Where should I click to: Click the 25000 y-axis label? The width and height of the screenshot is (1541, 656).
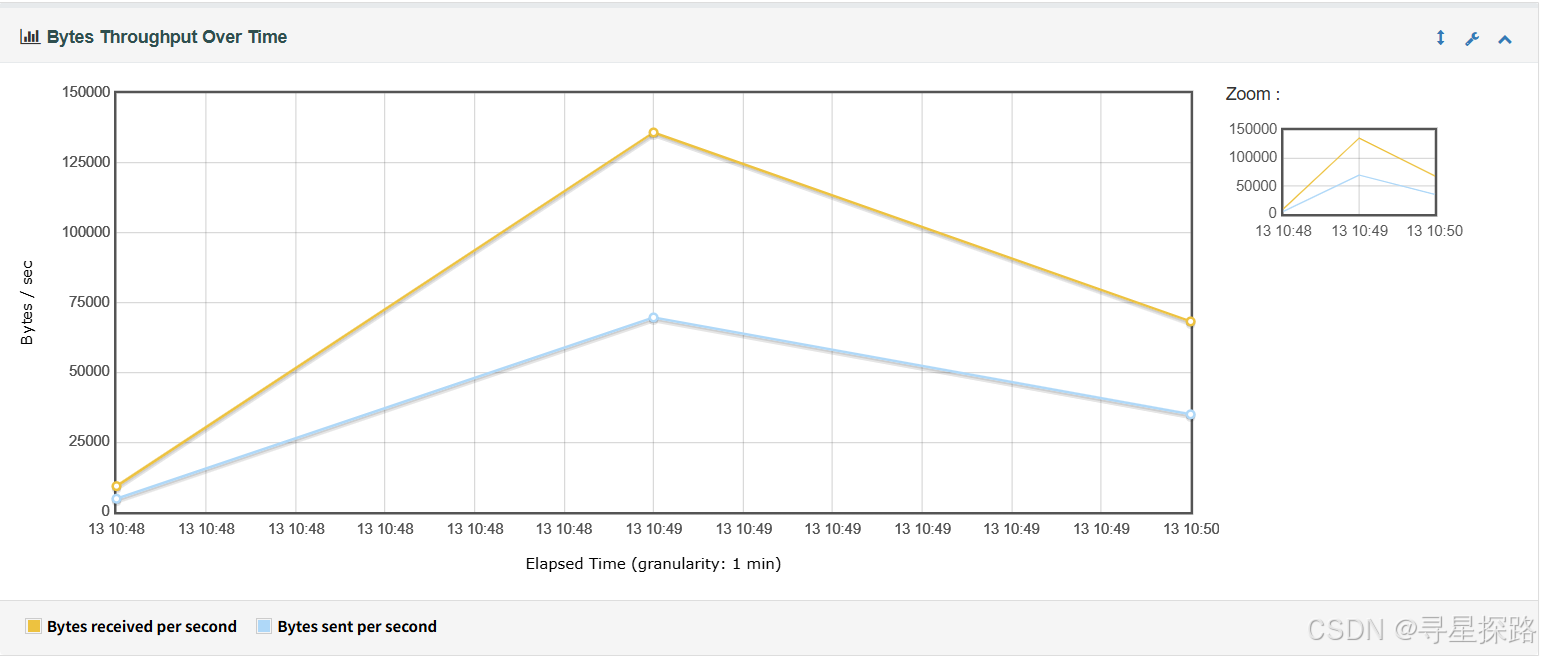pos(90,442)
